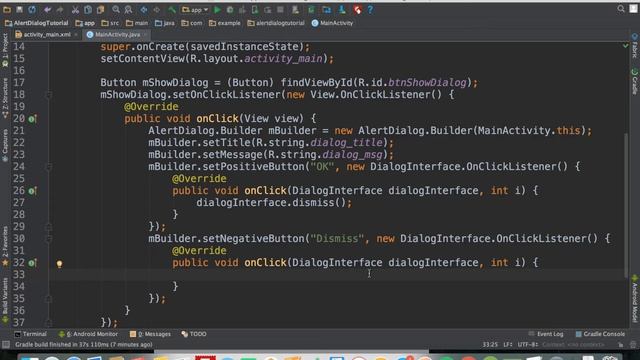Image resolution: width=640 pixels, height=360 pixels.
Task: Click the Replace toolbar icon
Action: [128, 9]
